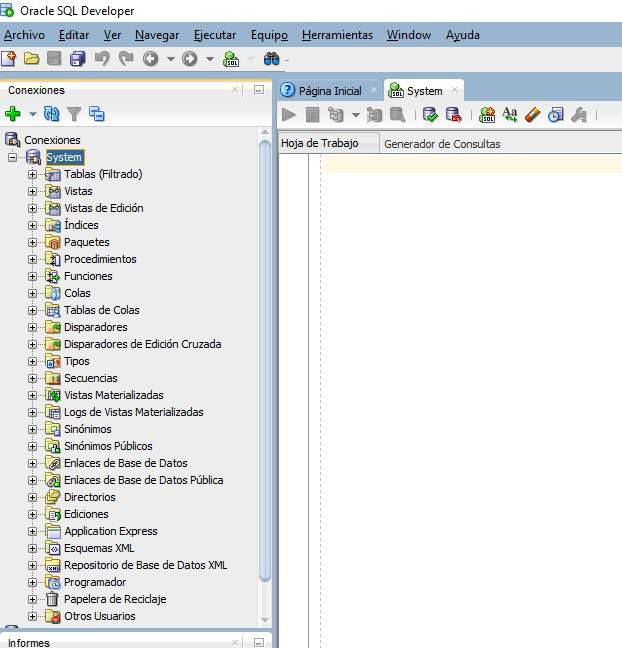Select Papelera de Reciclaje in the tree
Image resolution: width=622 pixels, height=648 pixels.
[115, 599]
